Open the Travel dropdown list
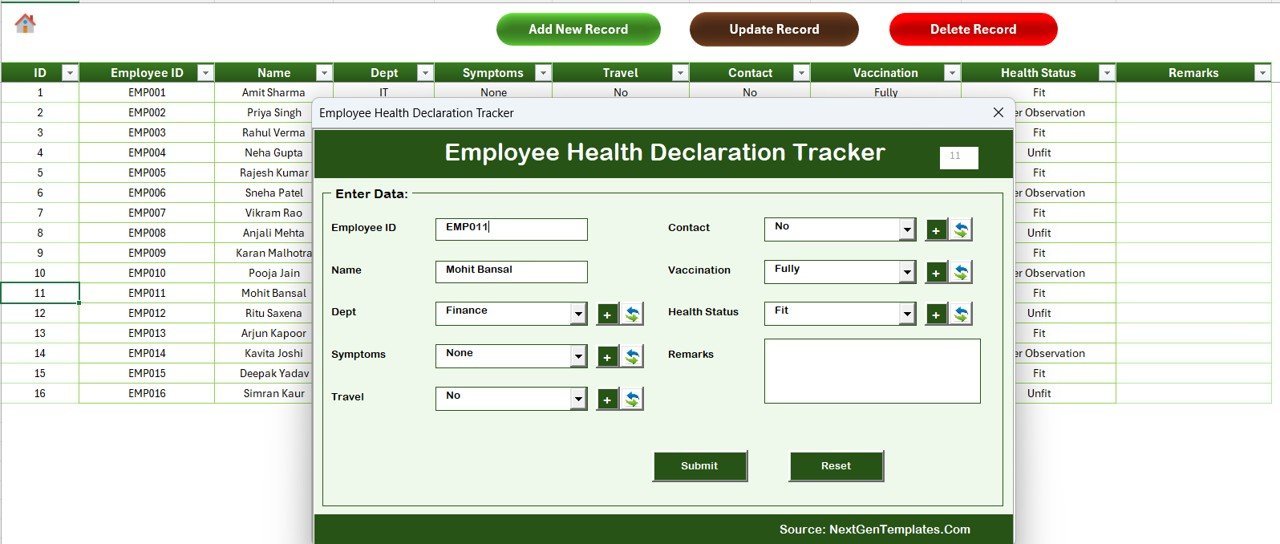1280x544 pixels. pos(578,399)
